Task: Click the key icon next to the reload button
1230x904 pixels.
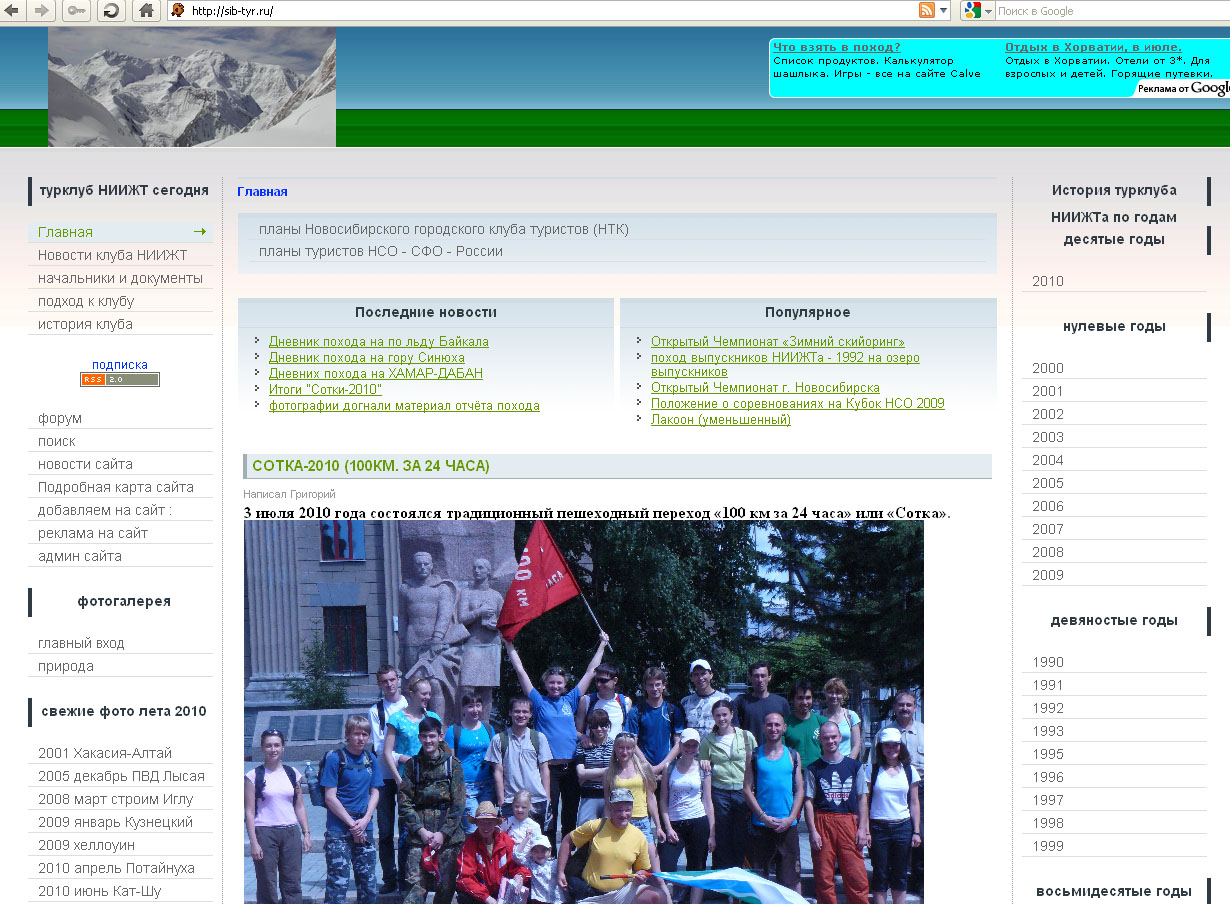Action: click(x=75, y=11)
